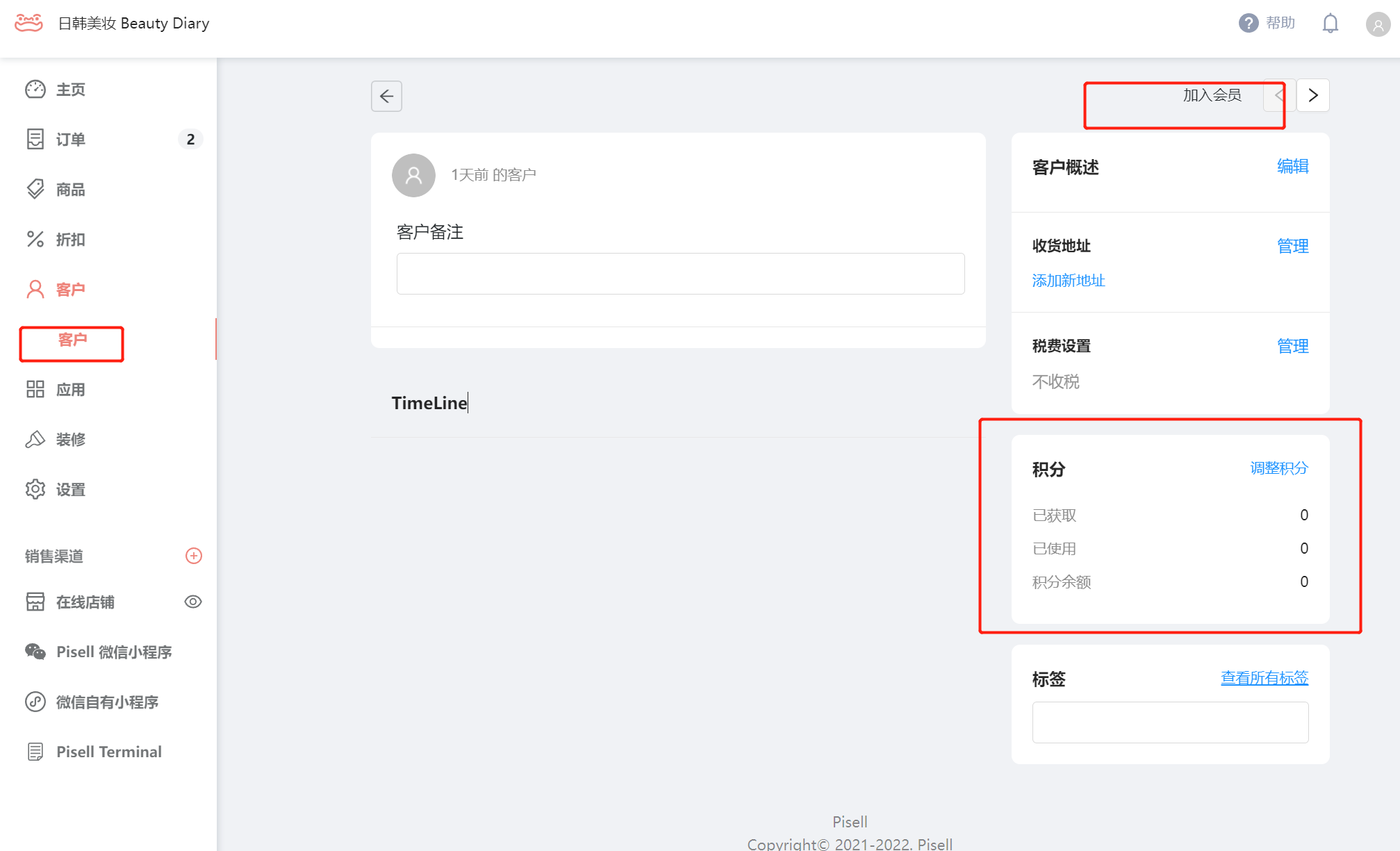
Task: Click 调整积分 link
Action: click(1278, 468)
